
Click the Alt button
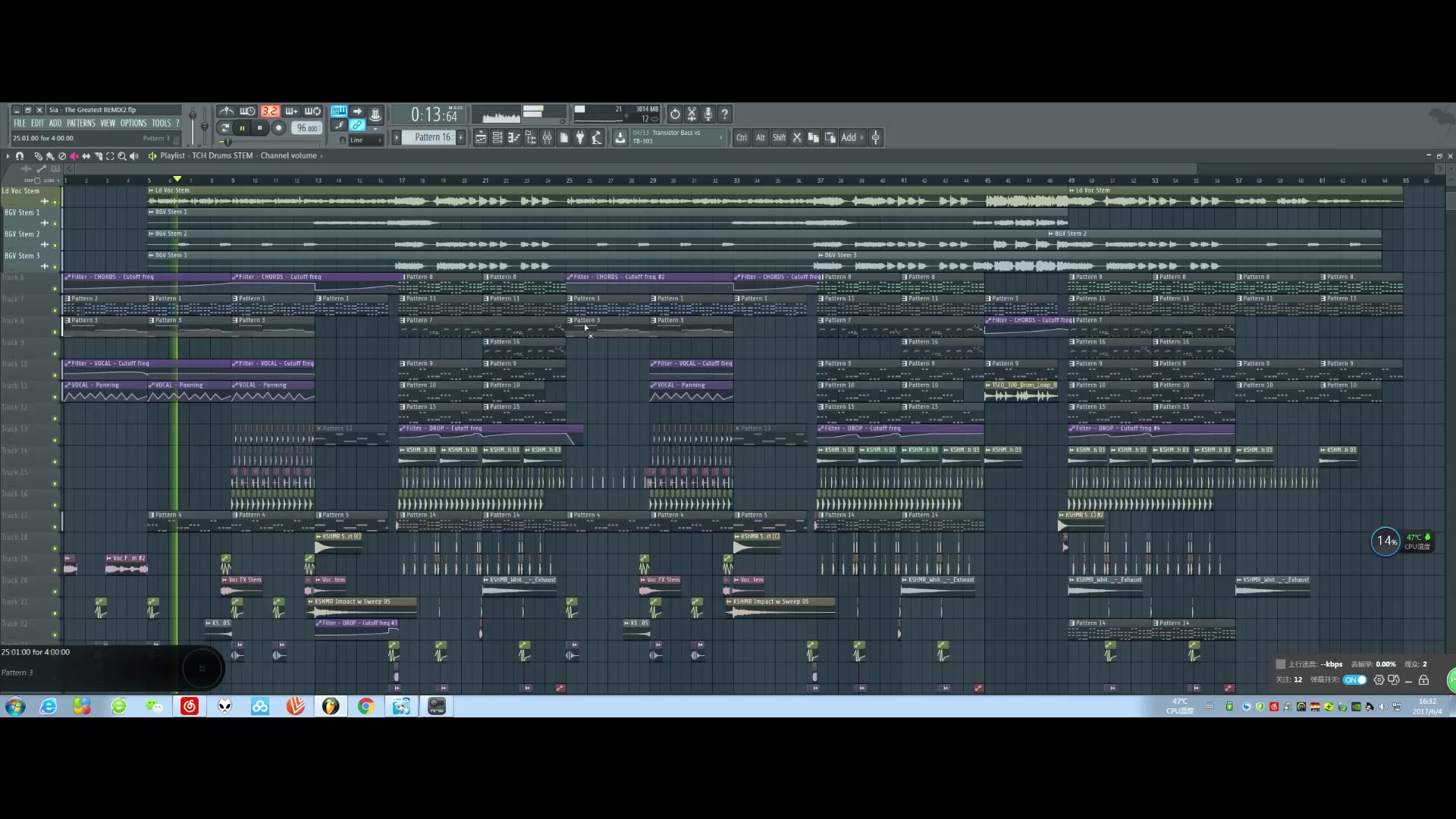(x=761, y=137)
